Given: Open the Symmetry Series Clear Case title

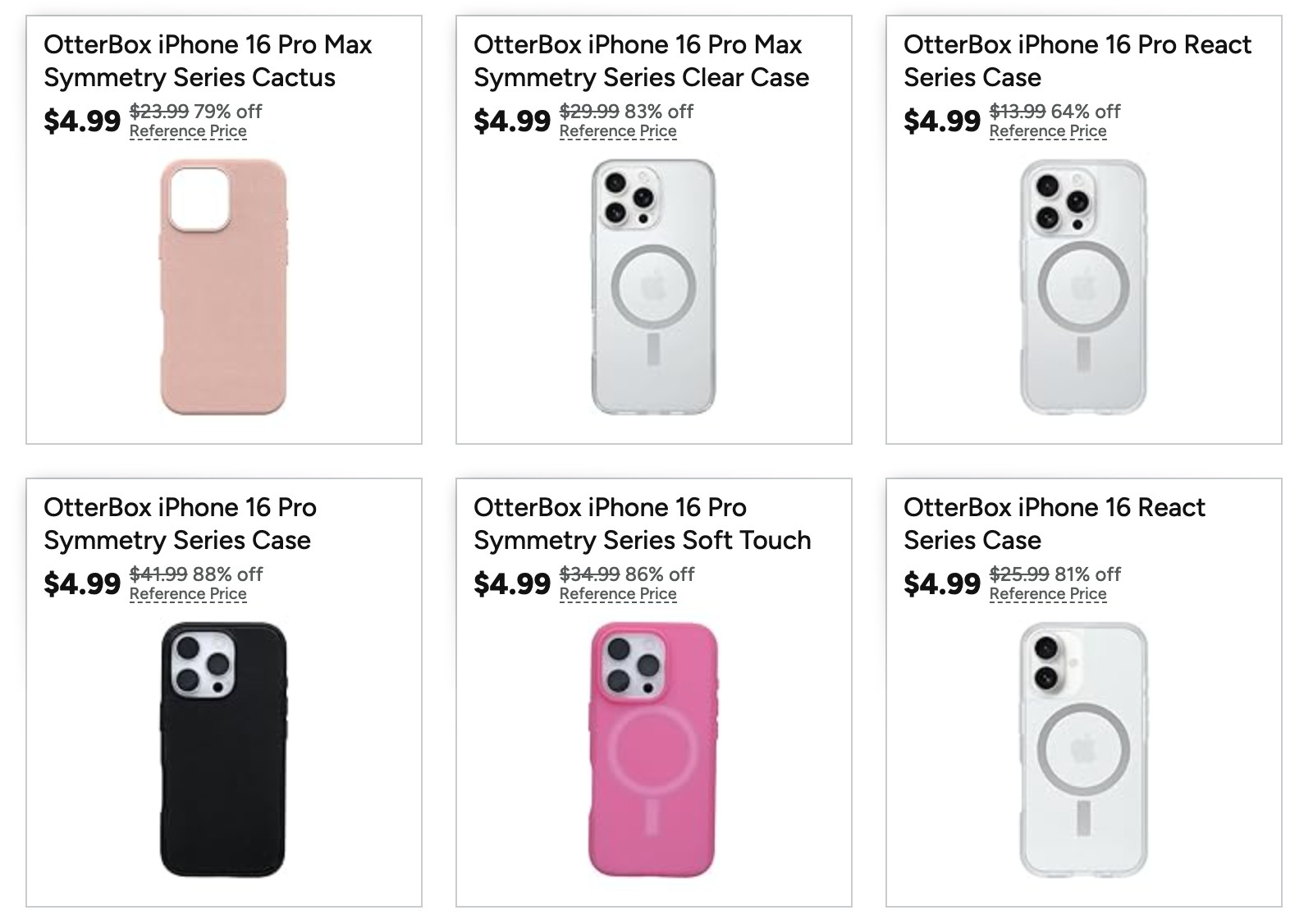Looking at the screenshot, I should click(641, 61).
